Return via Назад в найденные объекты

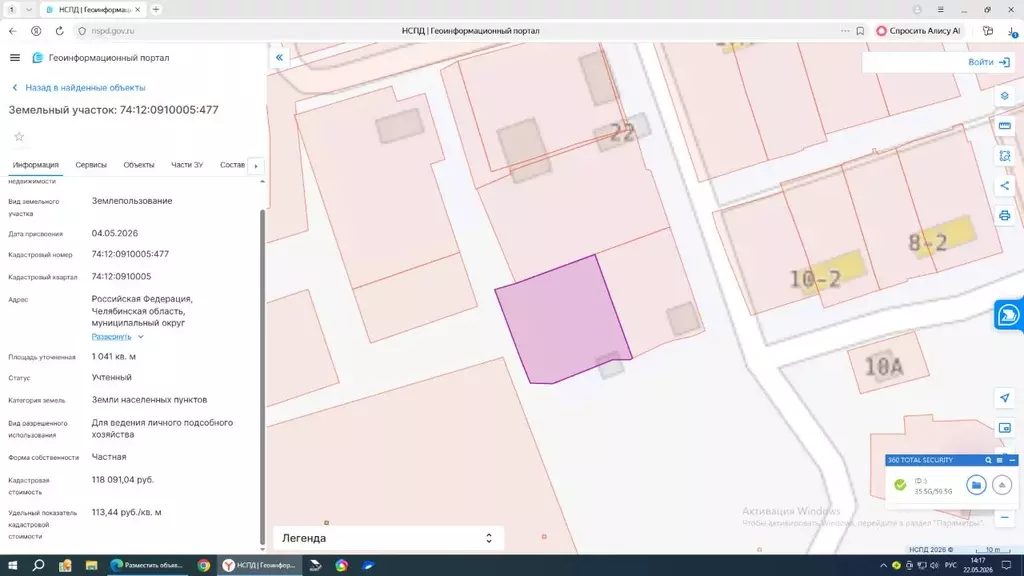(x=79, y=88)
